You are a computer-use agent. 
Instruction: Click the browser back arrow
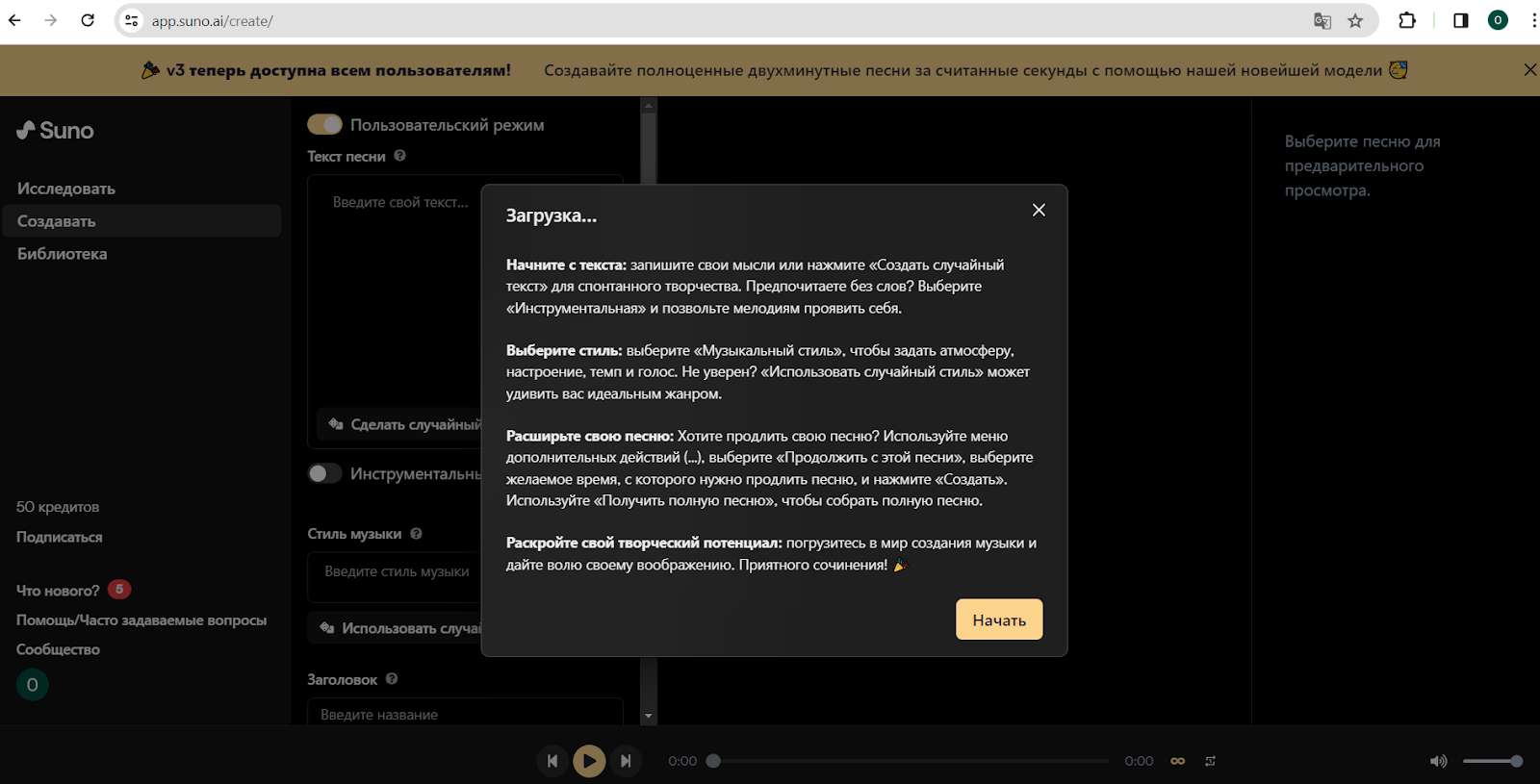[14, 20]
